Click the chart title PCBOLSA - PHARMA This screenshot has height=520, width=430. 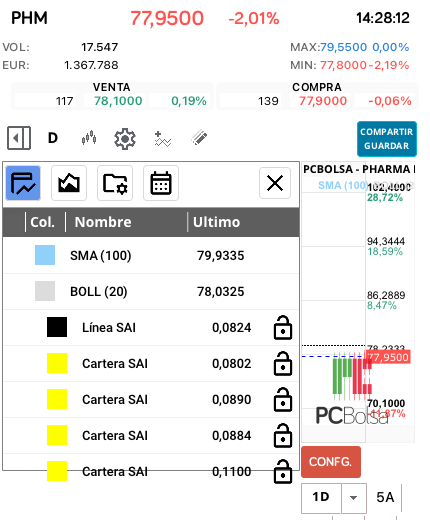pos(359,169)
